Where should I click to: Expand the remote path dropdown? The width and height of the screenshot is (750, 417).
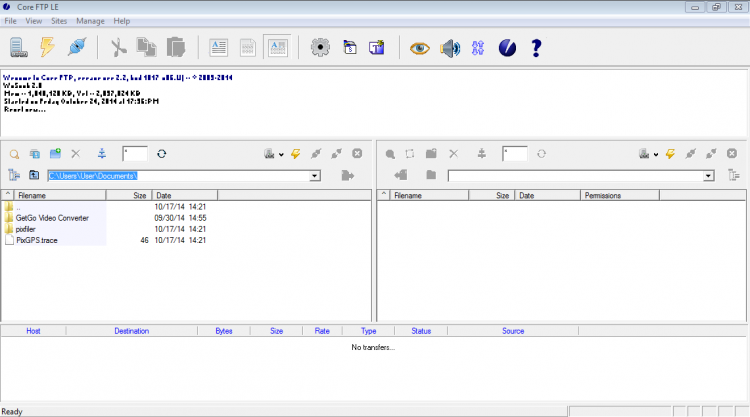pyautogui.click(x=708, y=176)
